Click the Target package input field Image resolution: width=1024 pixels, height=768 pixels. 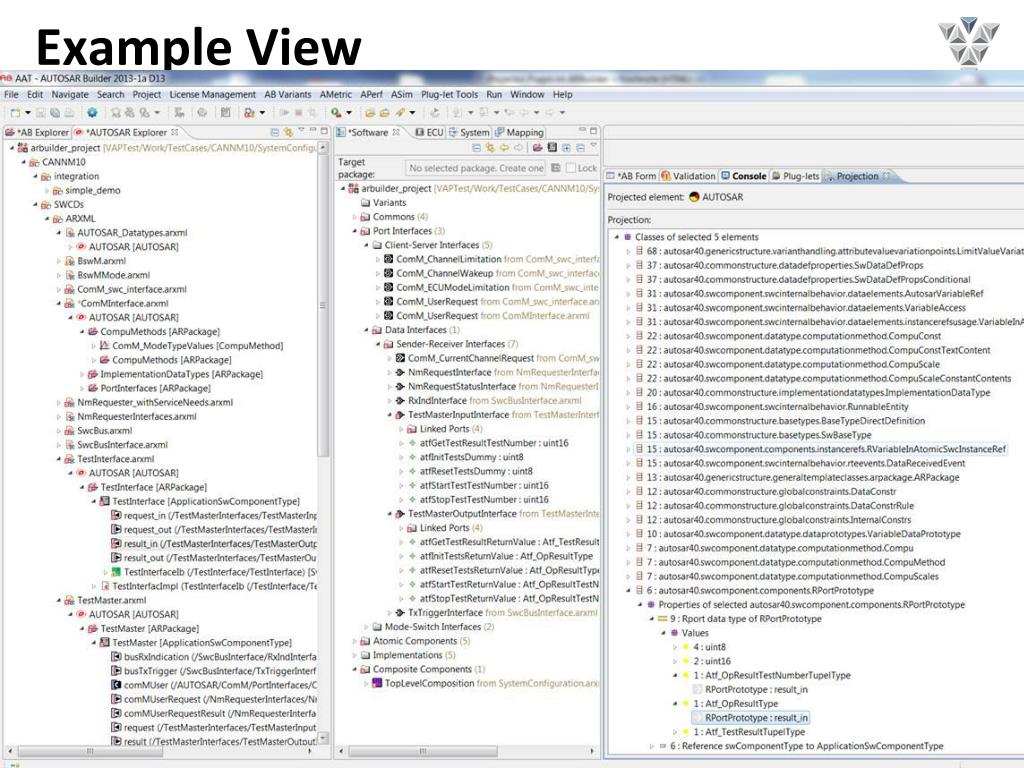(x=475, y=168)
